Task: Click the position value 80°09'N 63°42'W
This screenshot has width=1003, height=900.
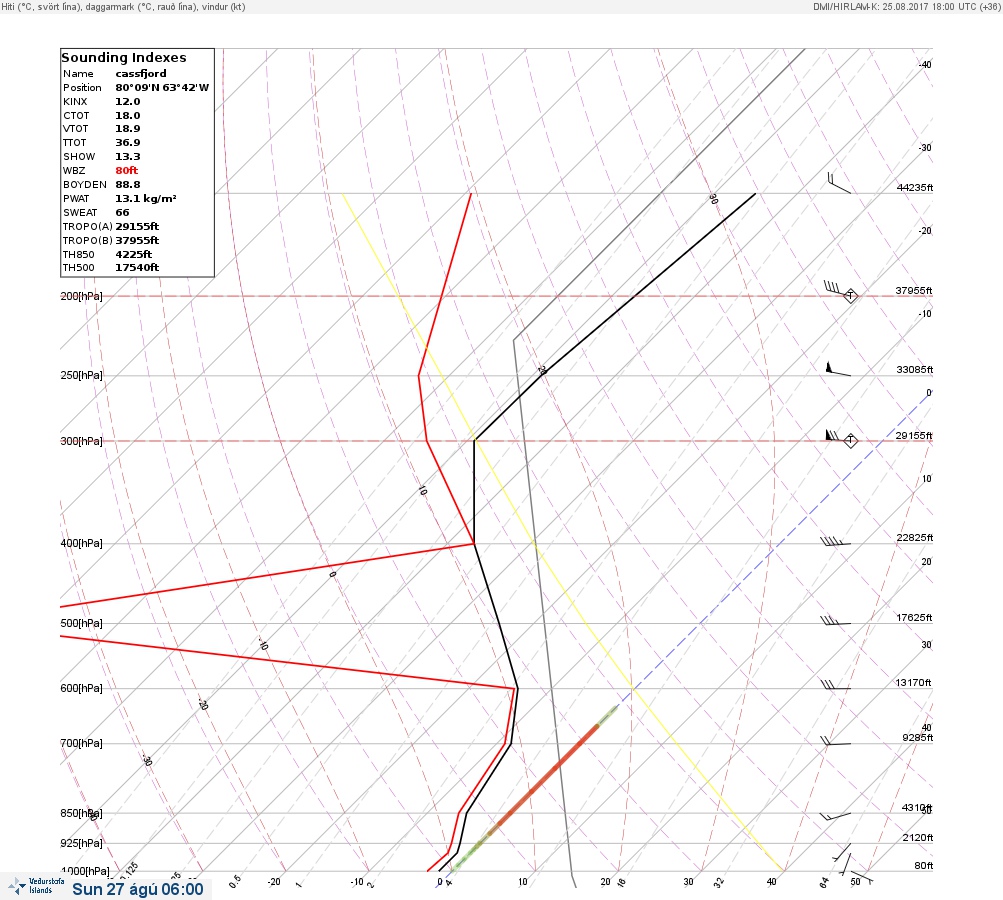Action: coord(162,88)
